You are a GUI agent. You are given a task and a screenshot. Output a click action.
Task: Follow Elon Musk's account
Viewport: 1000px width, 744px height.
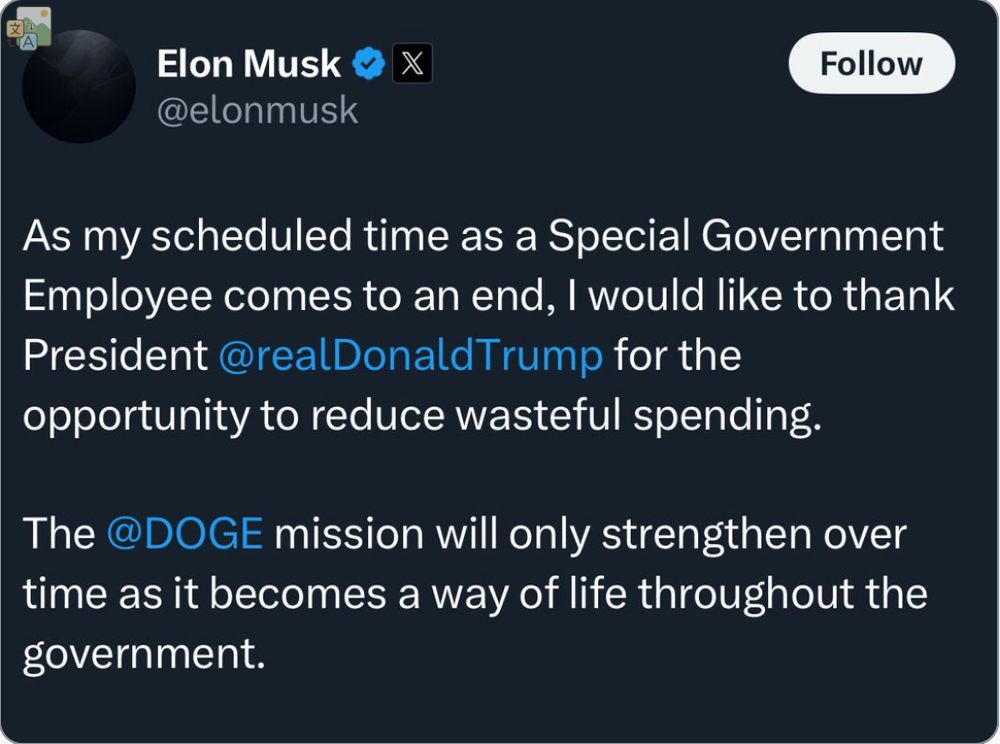point(871,64)
